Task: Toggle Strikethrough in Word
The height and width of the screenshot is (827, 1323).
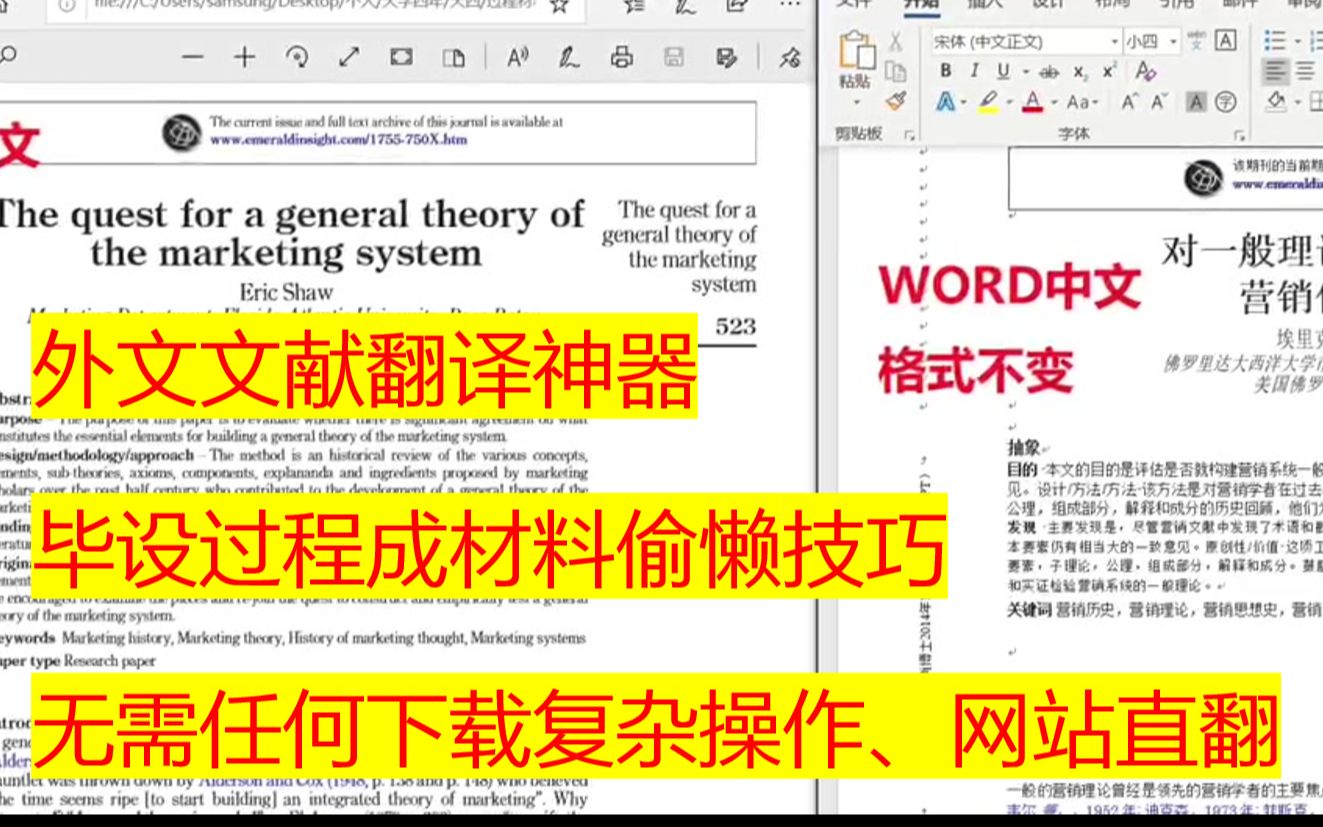Action: (x=1049, y=72)
